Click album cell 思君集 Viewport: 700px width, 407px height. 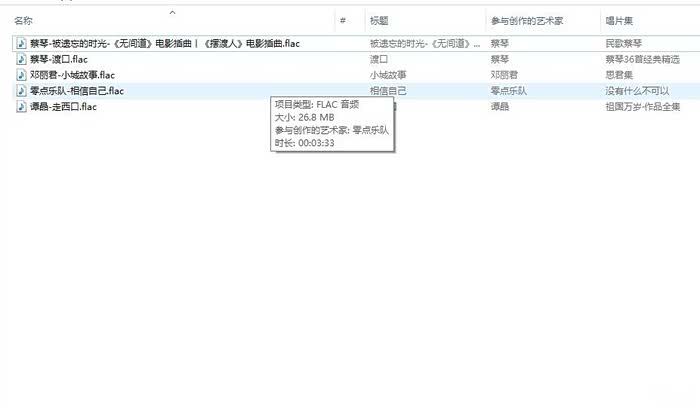point(619,75)
